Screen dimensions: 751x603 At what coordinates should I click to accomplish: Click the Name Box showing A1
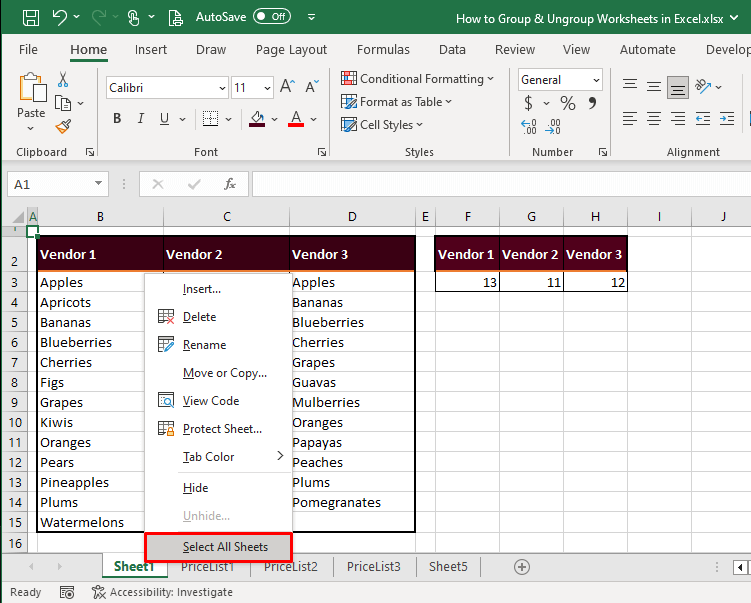[x=50, y=184]
